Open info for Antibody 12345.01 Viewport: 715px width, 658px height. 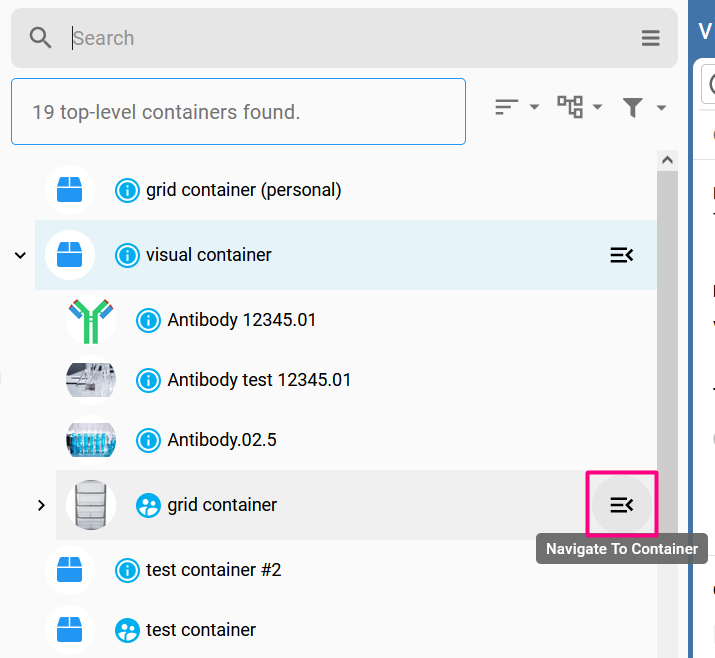pyautogui.click(x=148, y=320)
